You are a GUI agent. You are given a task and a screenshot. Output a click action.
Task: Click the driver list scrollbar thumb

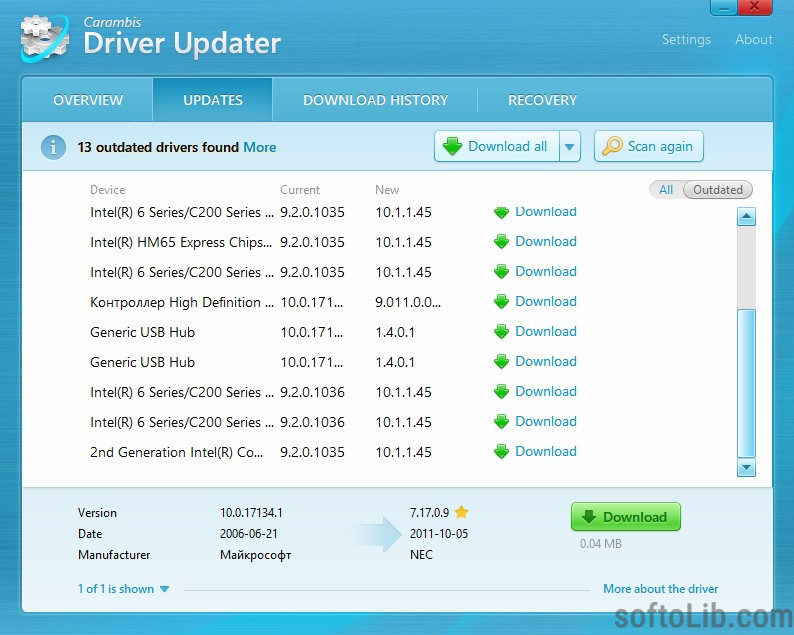click(x=746, y=383)
